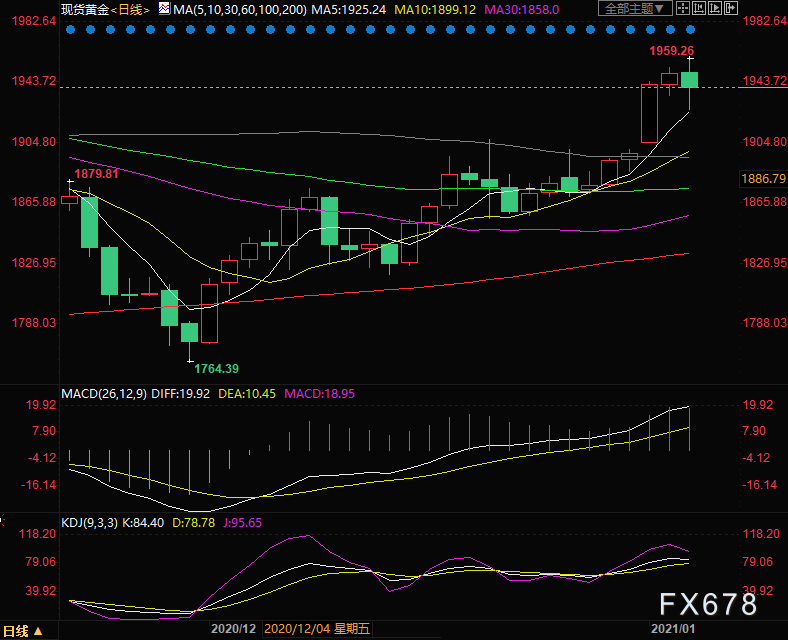Open the <日线> timeframe selector in the title
This screenshot has width=788, height=640.
pyautogui.click(x=129, y=9)
